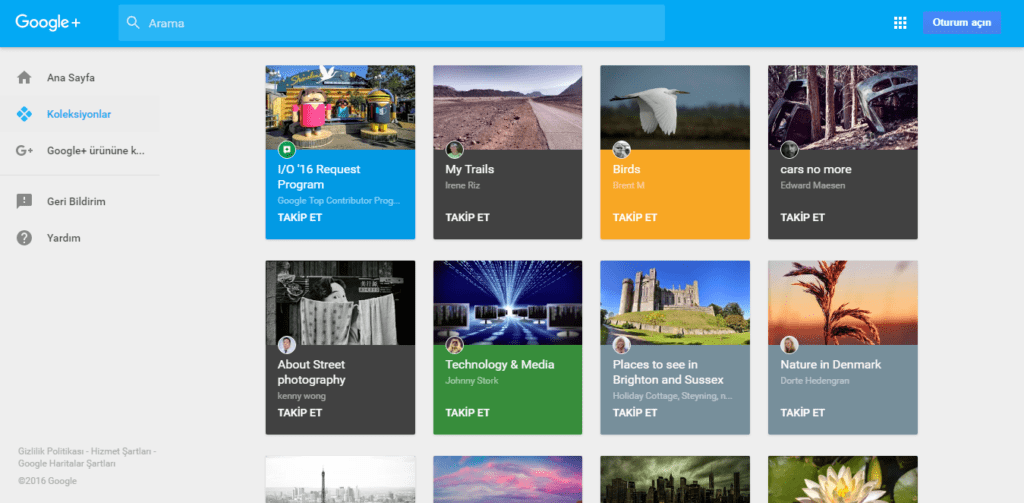The width and height of the screenshot is (1024, 503).
Task: Click TAKİP ET on cars no more card
Action: pos(803,218)
